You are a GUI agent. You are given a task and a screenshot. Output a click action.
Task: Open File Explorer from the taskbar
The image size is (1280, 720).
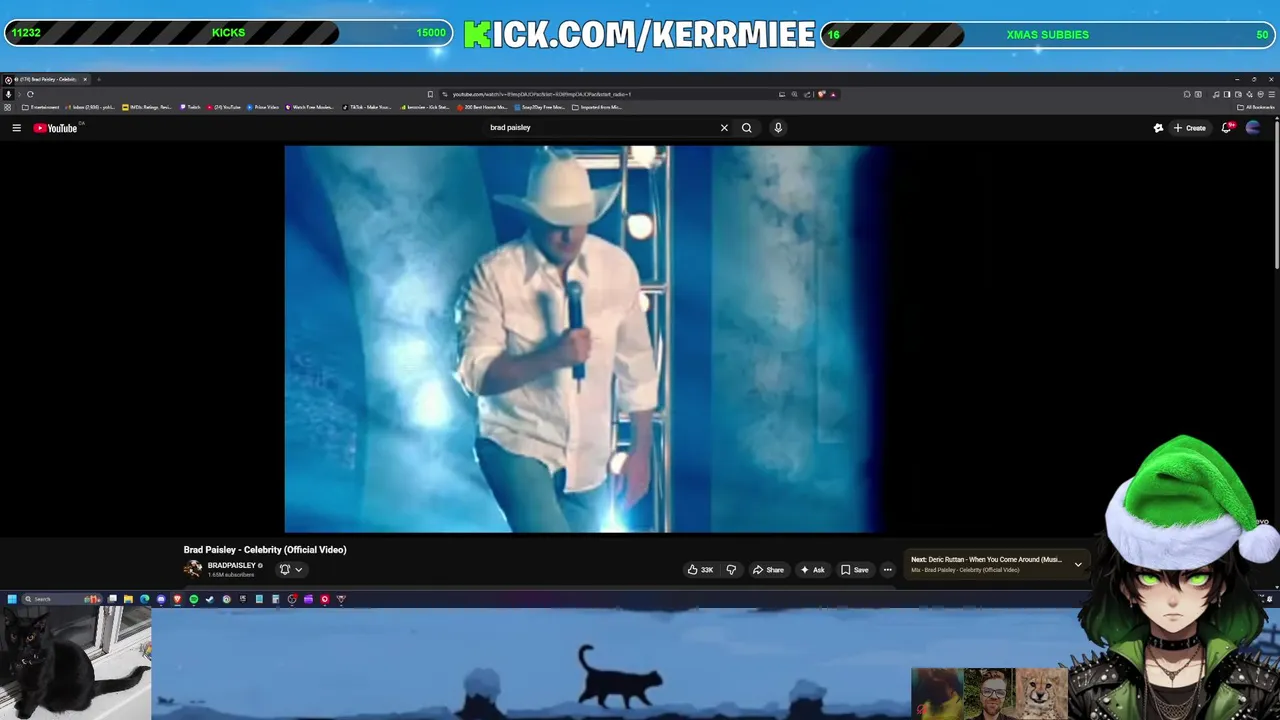128,599
